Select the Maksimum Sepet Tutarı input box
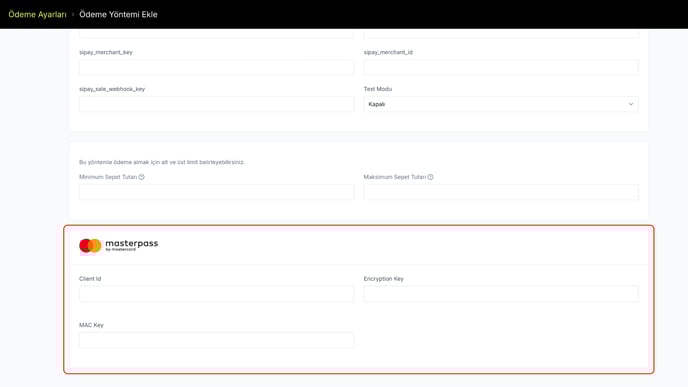The image size is (688, 387). pos(501,192)
